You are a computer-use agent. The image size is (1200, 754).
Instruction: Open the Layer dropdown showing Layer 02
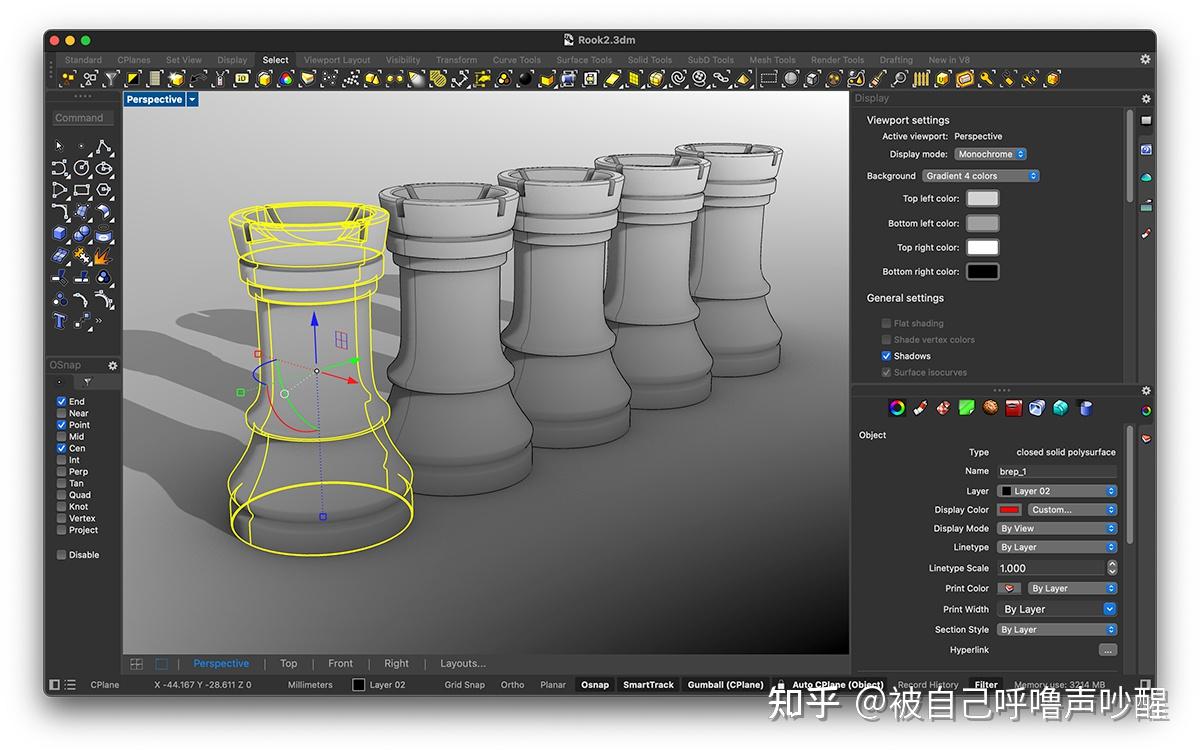pyautogui.click(x=1057, y=490)
